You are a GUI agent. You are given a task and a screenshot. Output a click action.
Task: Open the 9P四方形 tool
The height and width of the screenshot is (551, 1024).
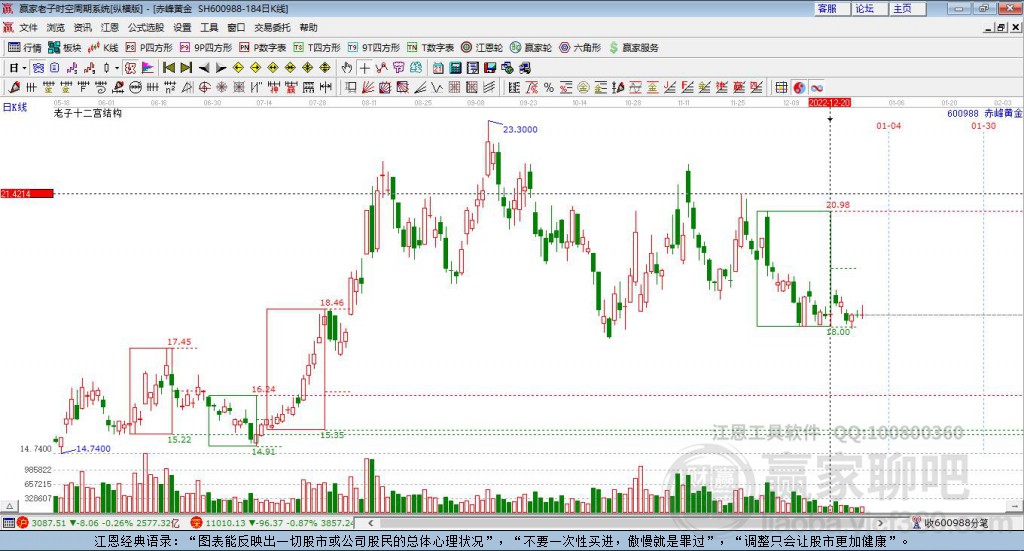pos(206,48)
